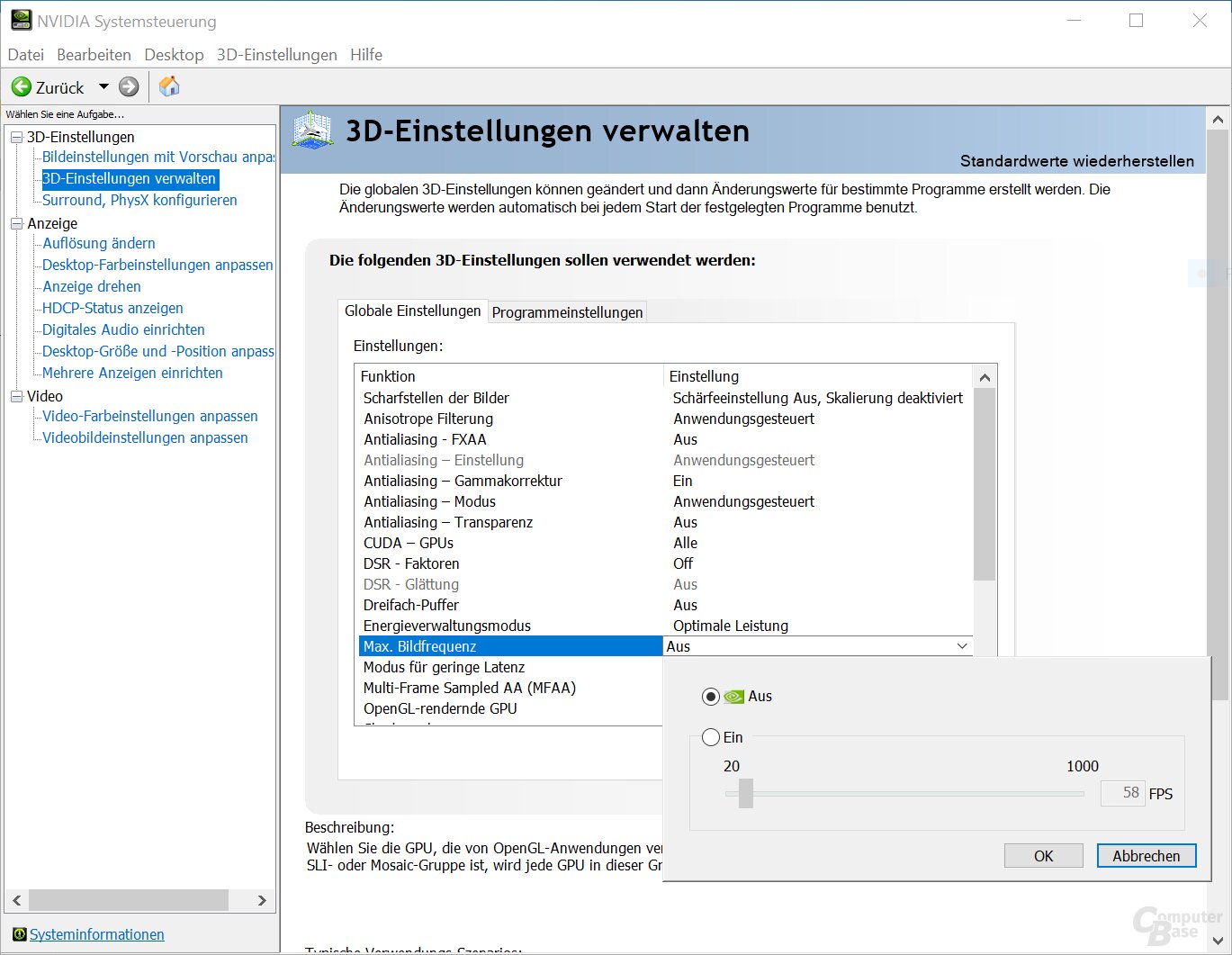Image resolution: width=1232 pixels, height=955 pixels.
Task: Select the OpenGL-rendernde GPU row
Action: click(x=510, y=708)
